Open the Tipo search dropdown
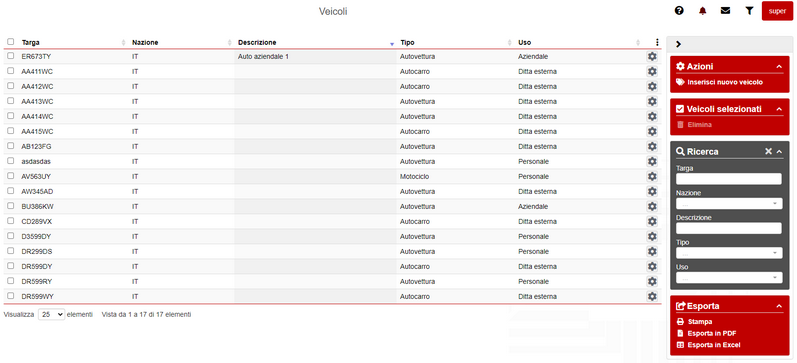The width and height of the screenshot is (797, 363). coord(729,253)
